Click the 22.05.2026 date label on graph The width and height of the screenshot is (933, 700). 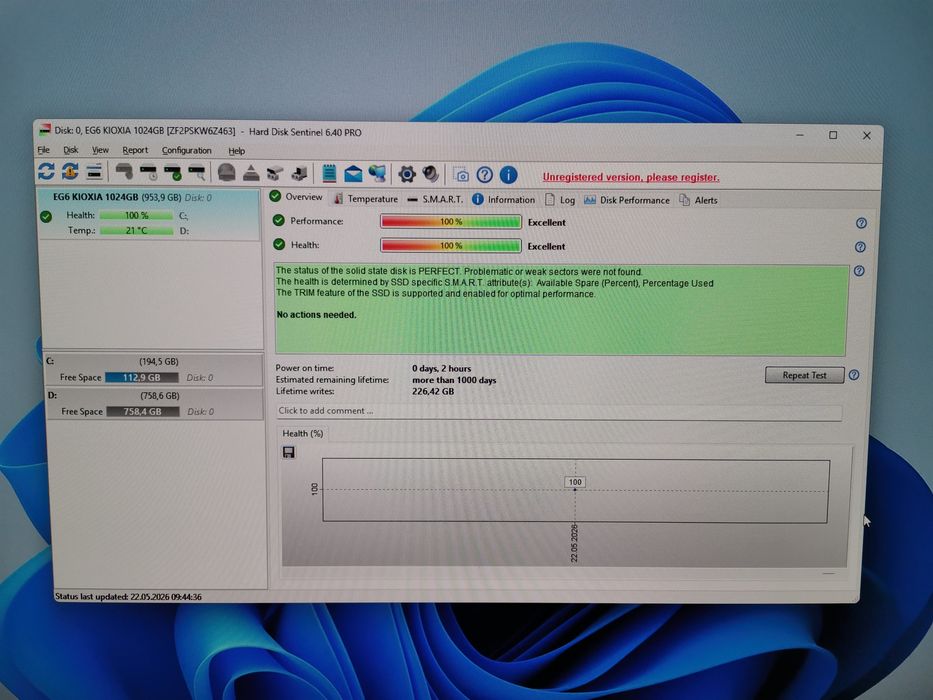click(x=574, y=543)
